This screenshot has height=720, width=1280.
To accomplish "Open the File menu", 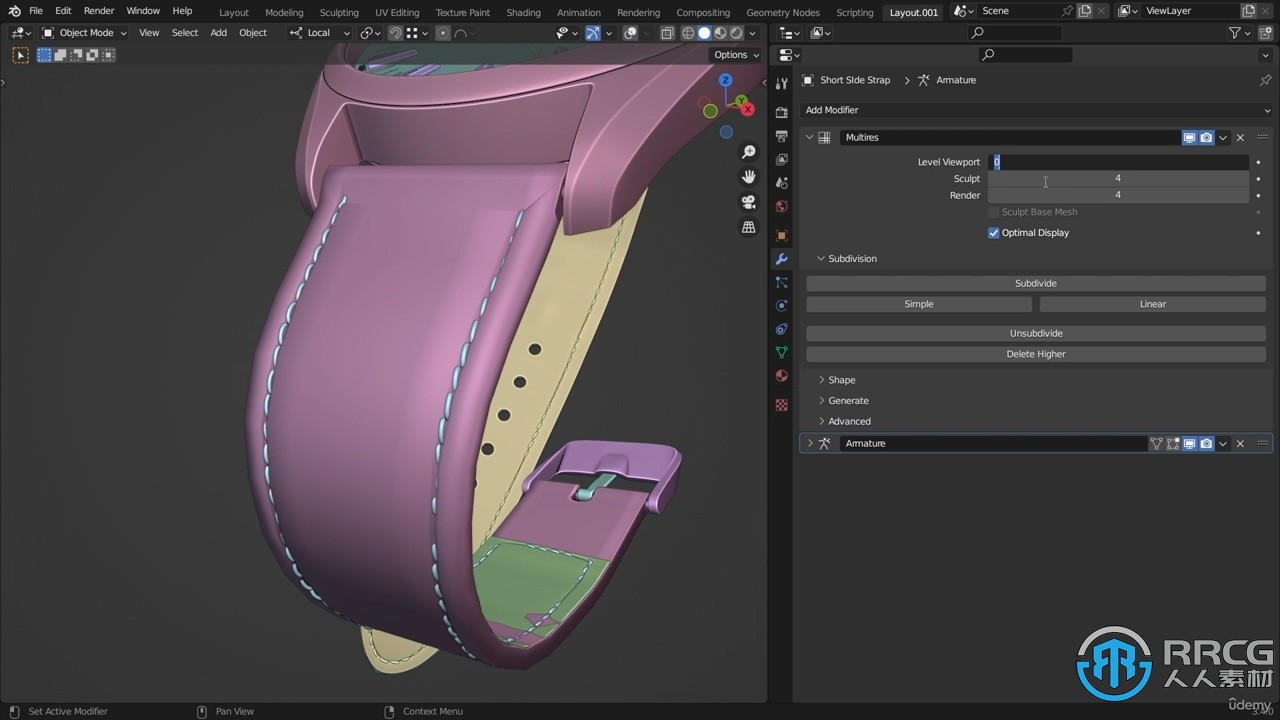I will (36, 11).
